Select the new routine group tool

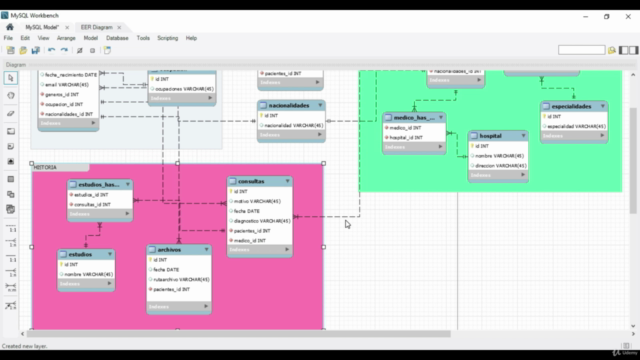click(11, 209)
